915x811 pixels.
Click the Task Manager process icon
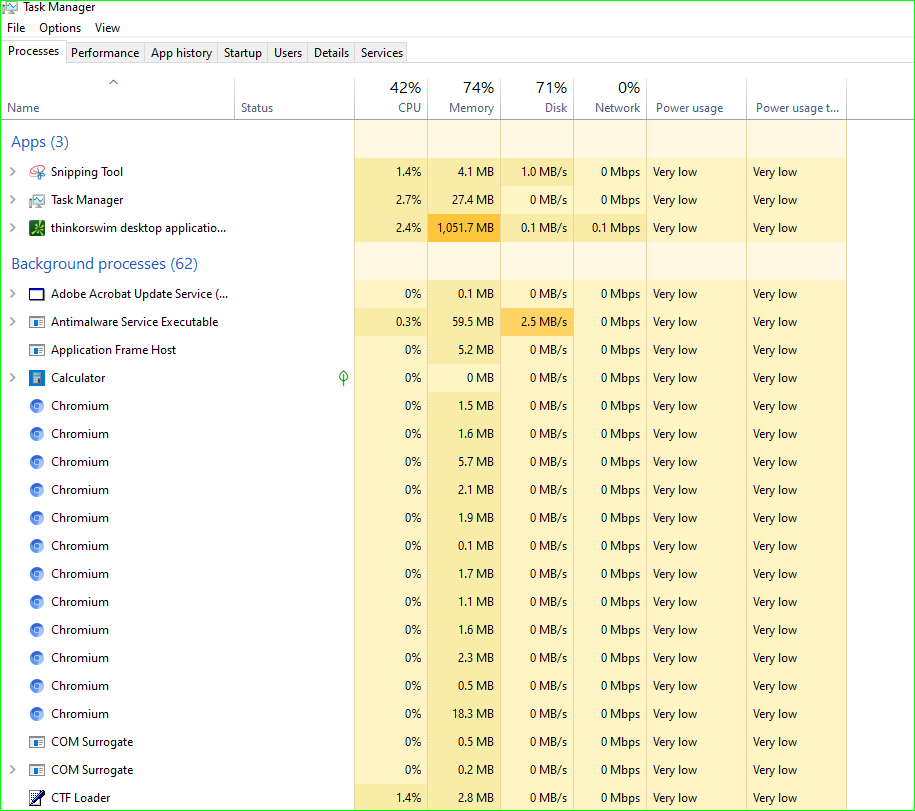click(x=37, y=201)
